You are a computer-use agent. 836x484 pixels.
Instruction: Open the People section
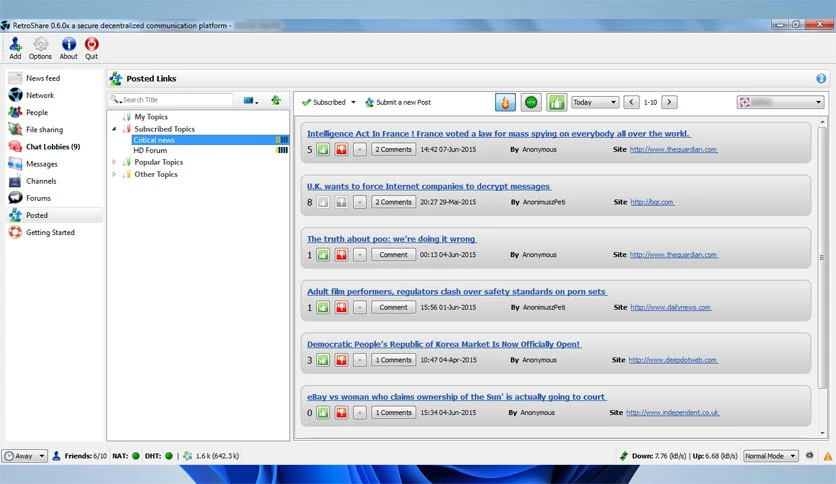[37, 112]
